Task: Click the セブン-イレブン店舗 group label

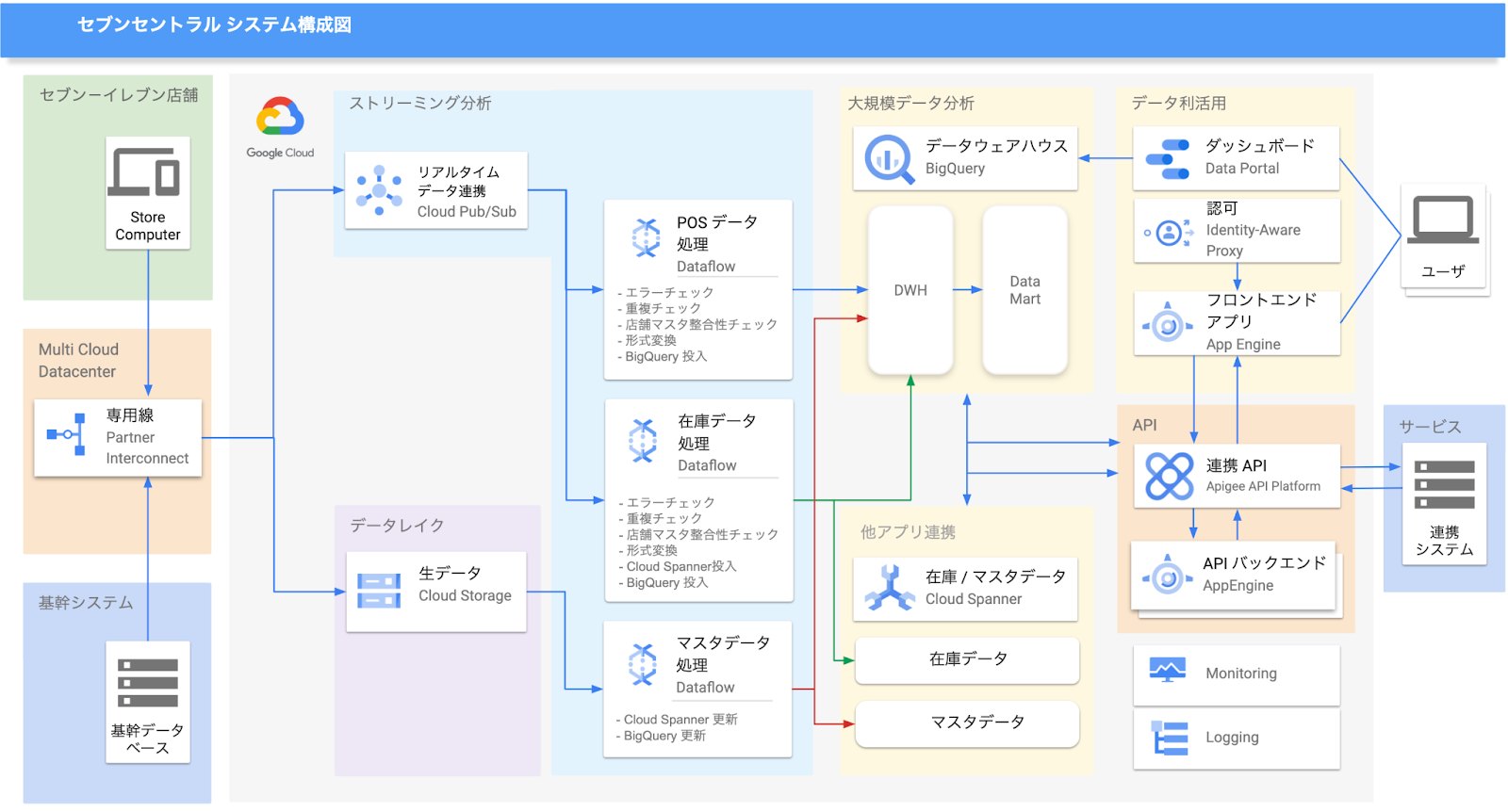Action: tap(119, 95)
